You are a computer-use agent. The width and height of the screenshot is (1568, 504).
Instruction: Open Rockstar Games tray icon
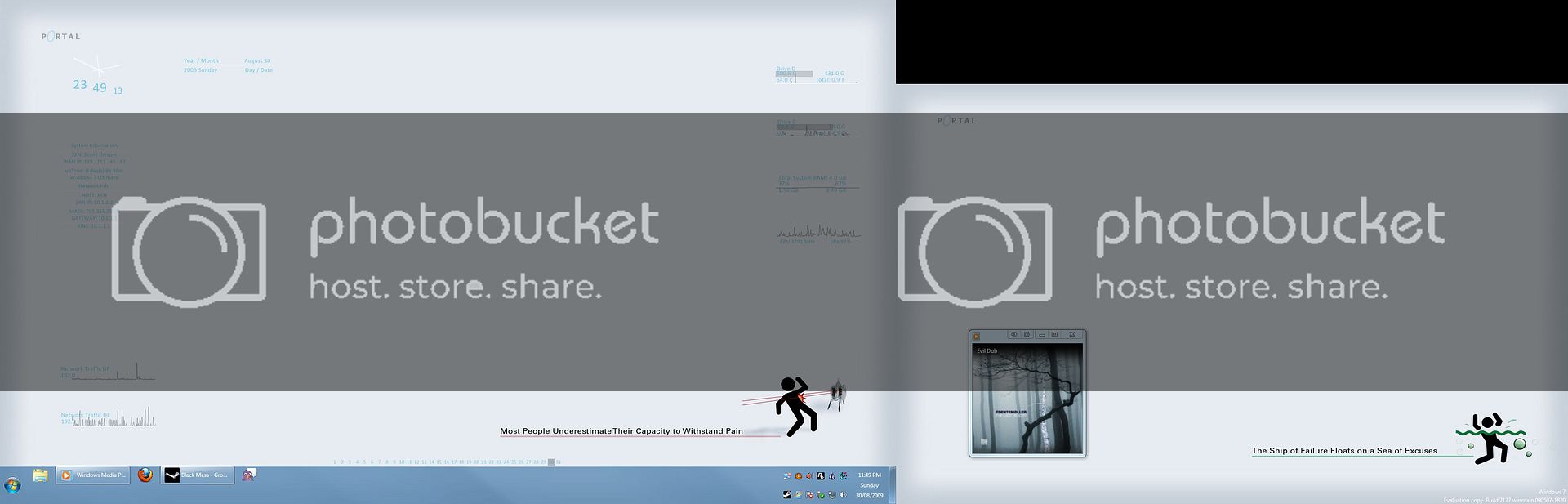pyautogui.click(x=821, y=476)
